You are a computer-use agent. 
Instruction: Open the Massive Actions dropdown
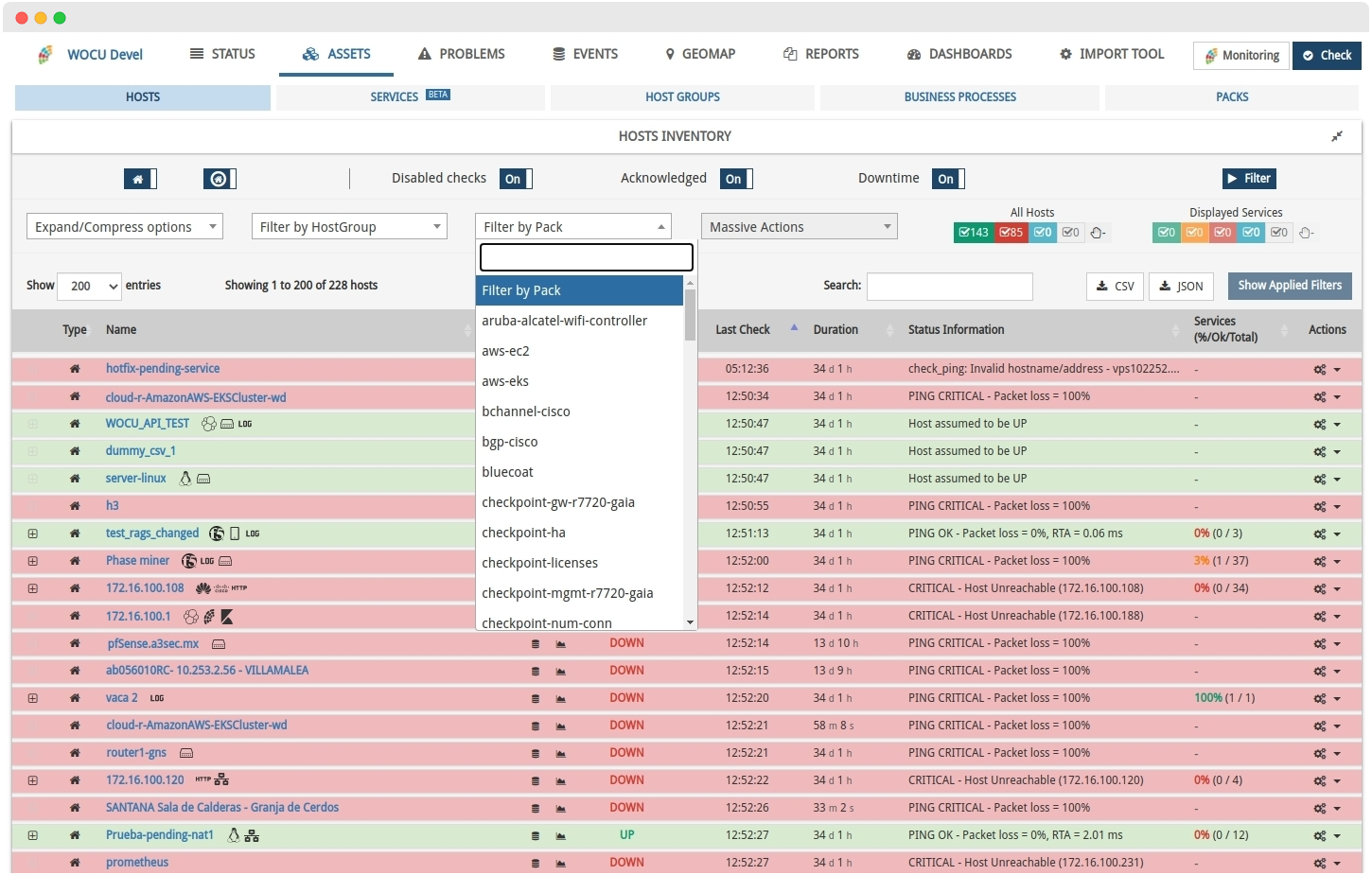(800, 227)
